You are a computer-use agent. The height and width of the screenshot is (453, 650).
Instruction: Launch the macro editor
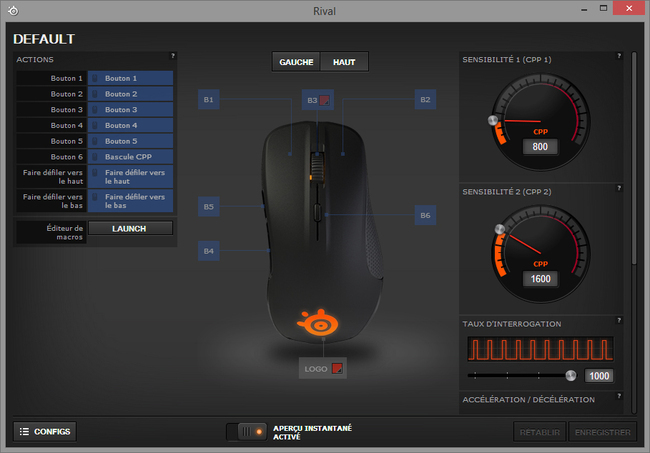click(x=130, y=228)
